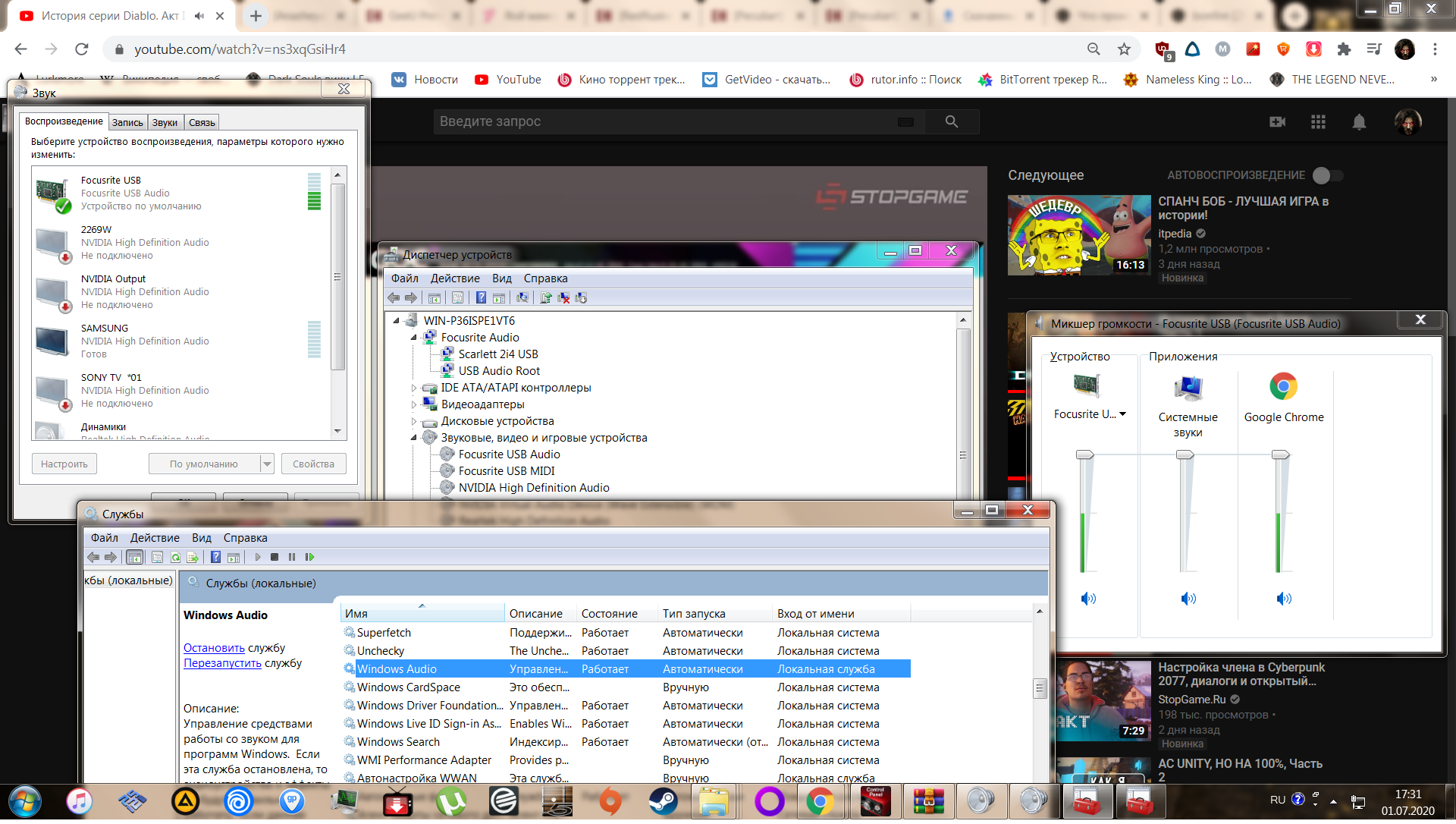Click help icon in Device Manager toolbar
Screen dimensions: 1456x824
click(481, 297)
